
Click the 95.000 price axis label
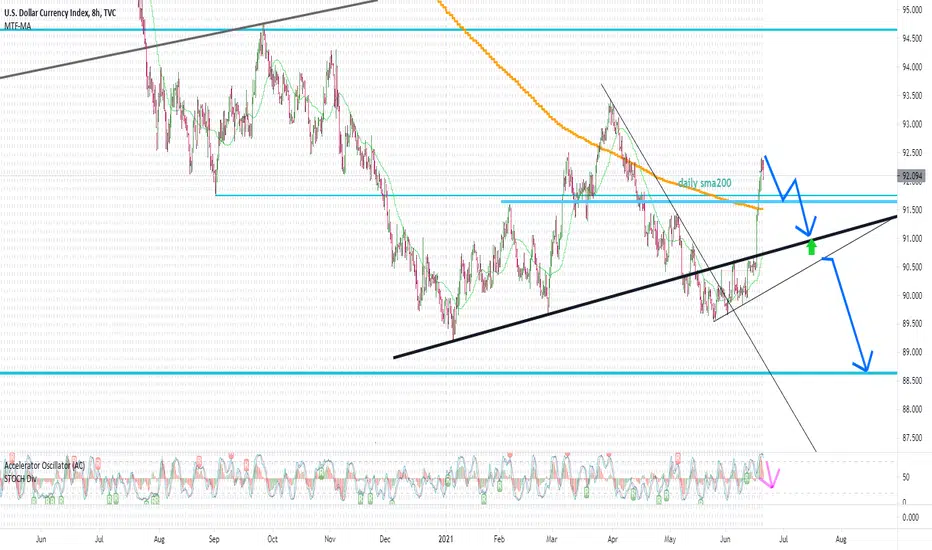click(x=912, y=10)
